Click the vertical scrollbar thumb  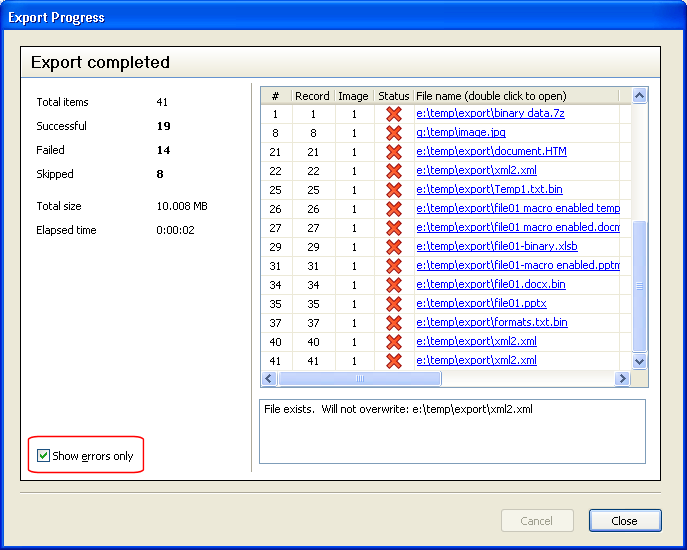(x=639, y=286)
